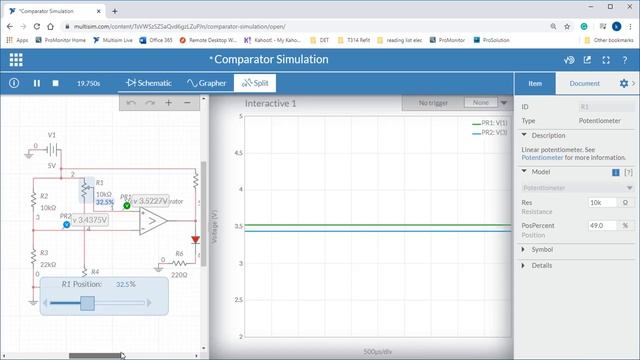Click the blue model download icon
The width and height of the screenshot is (640, 360).
pyautogui.click(x=616, y=172)
